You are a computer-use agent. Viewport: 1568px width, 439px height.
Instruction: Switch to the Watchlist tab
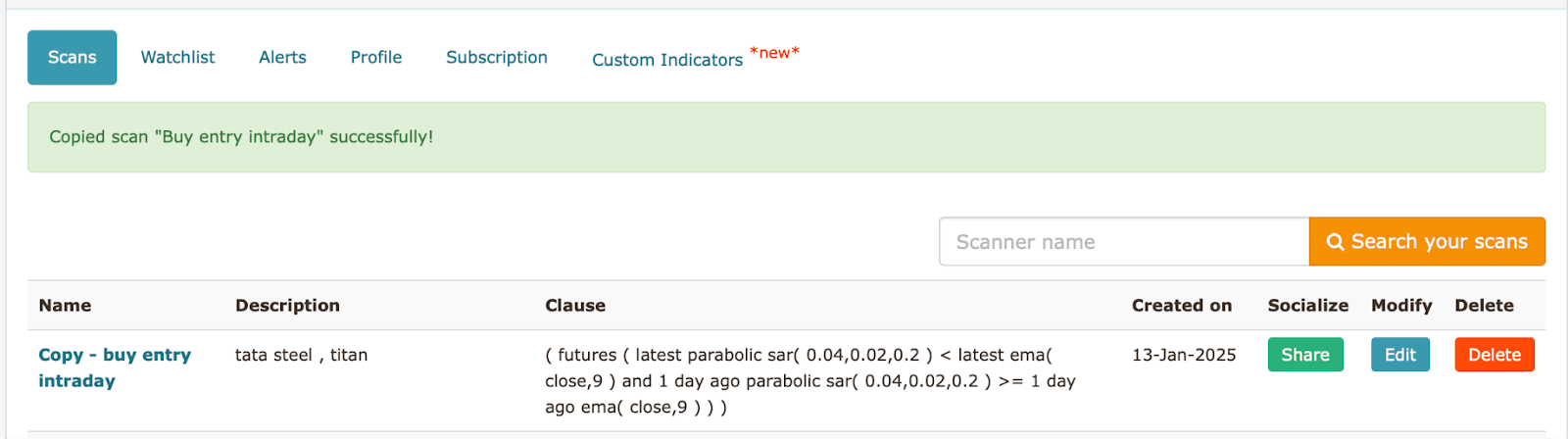pyautogui.click(x=177, y=58)
